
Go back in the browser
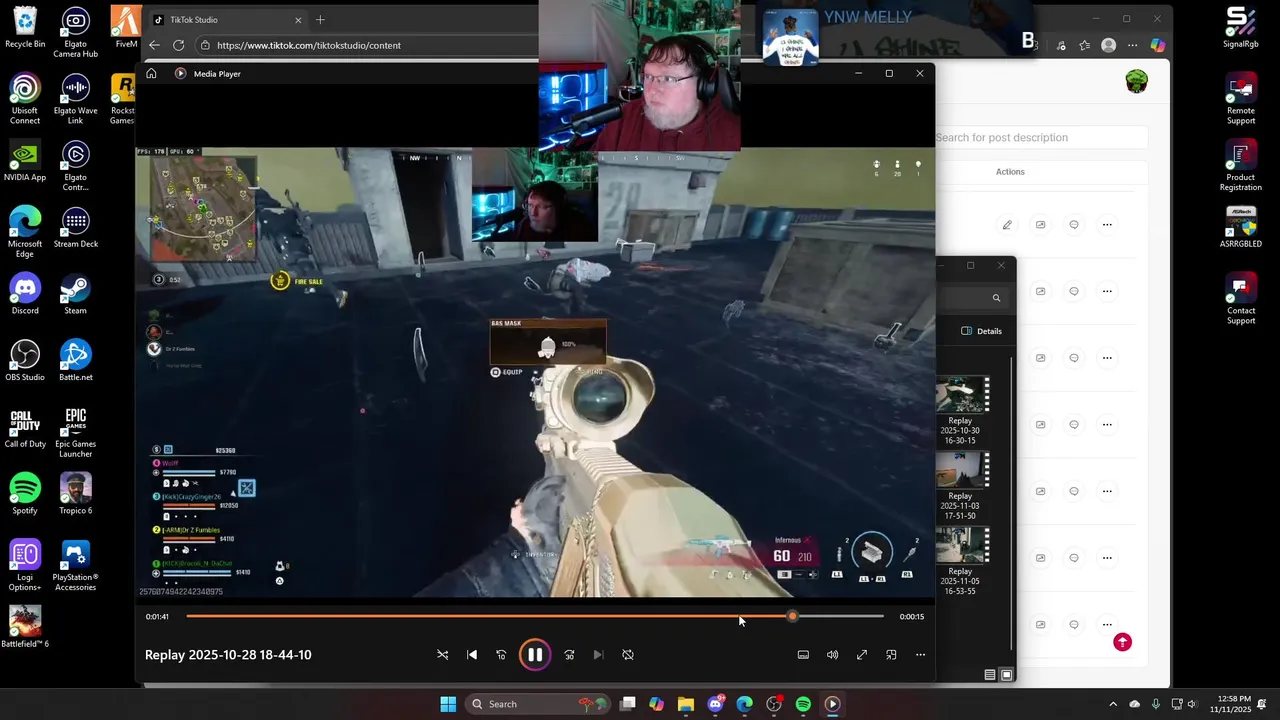click(x=154, y=45)
